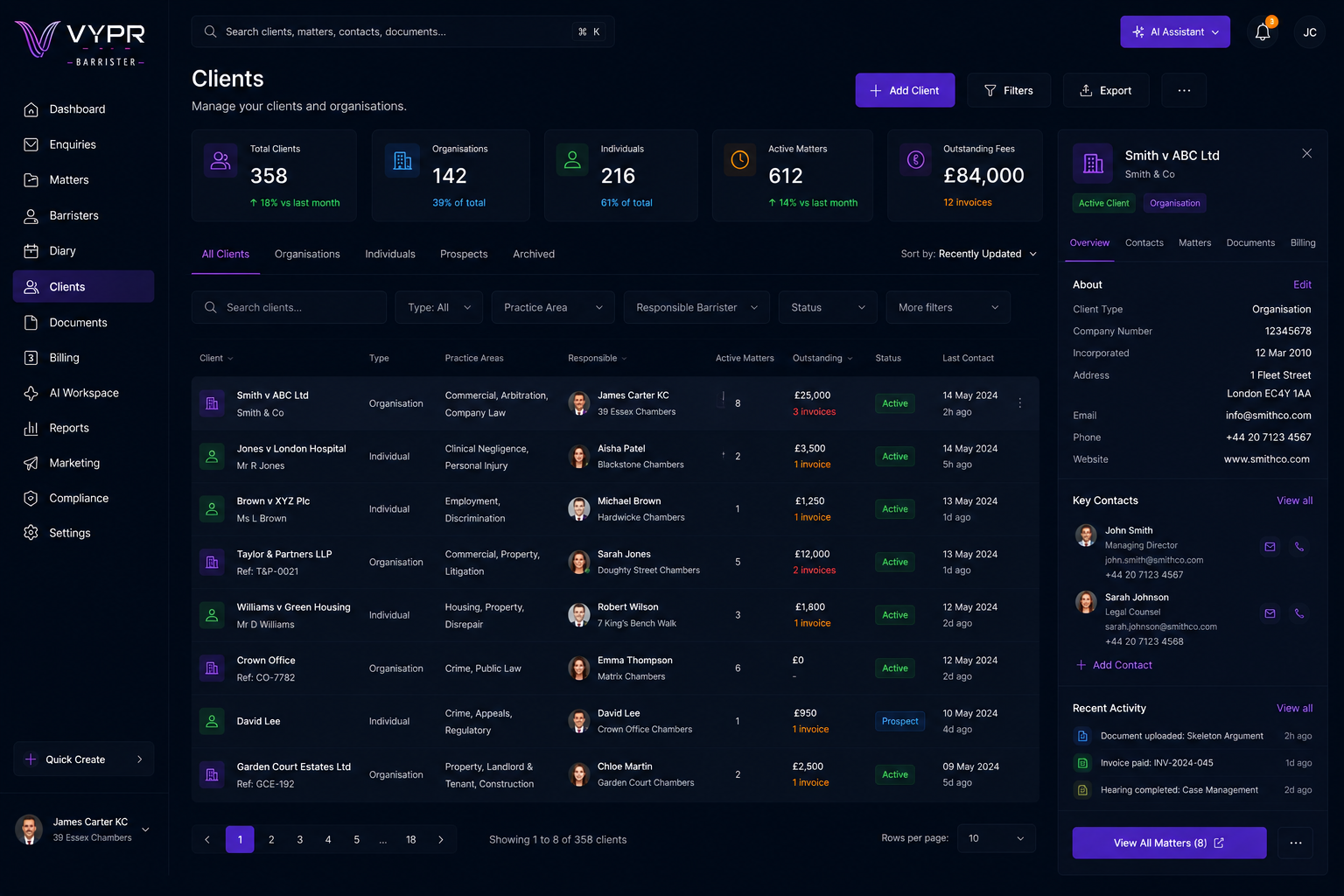Email John Smith via envelope icon
1344x896 pixels.
coord(1270,547)
